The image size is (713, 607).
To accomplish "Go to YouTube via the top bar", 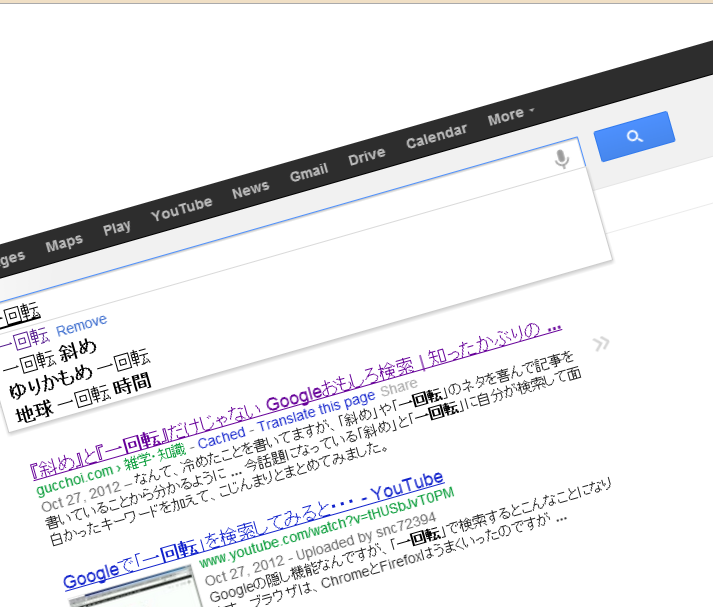I will pos(181,208).
